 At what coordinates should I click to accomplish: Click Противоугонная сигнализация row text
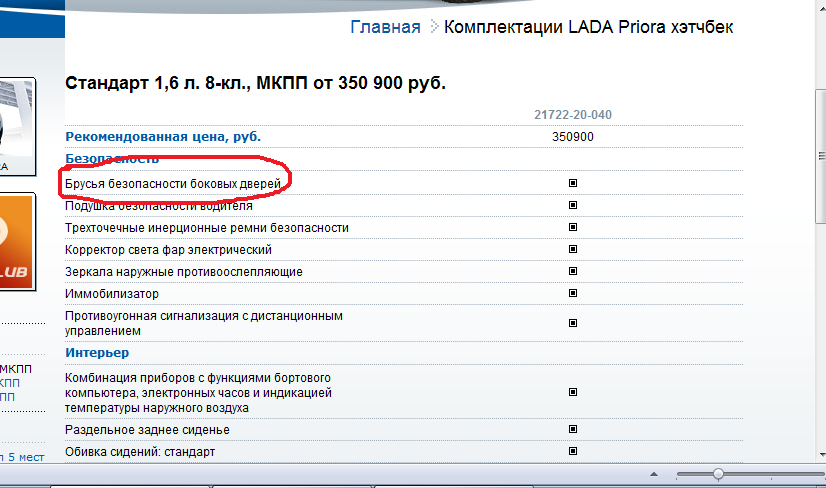coord(204,323)
